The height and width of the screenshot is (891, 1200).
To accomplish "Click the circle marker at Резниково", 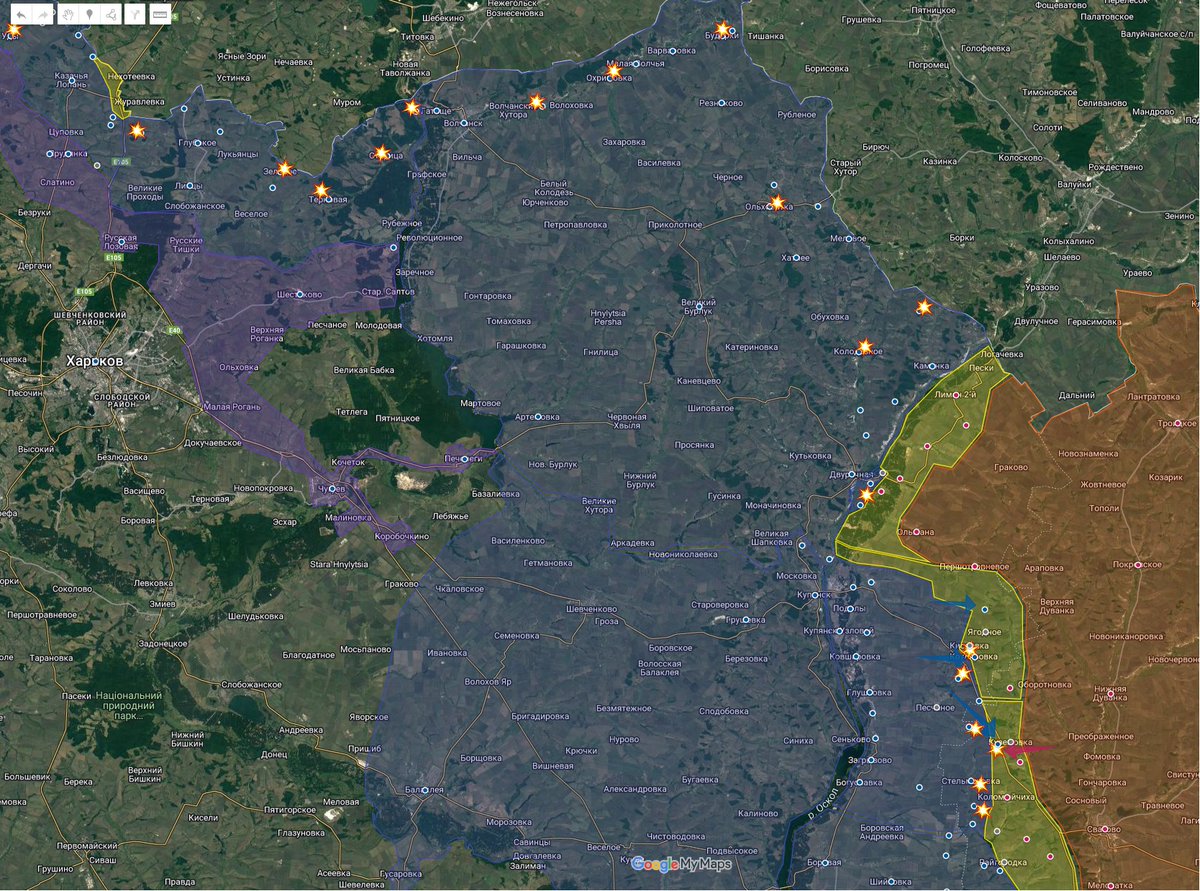I will 721,103.
